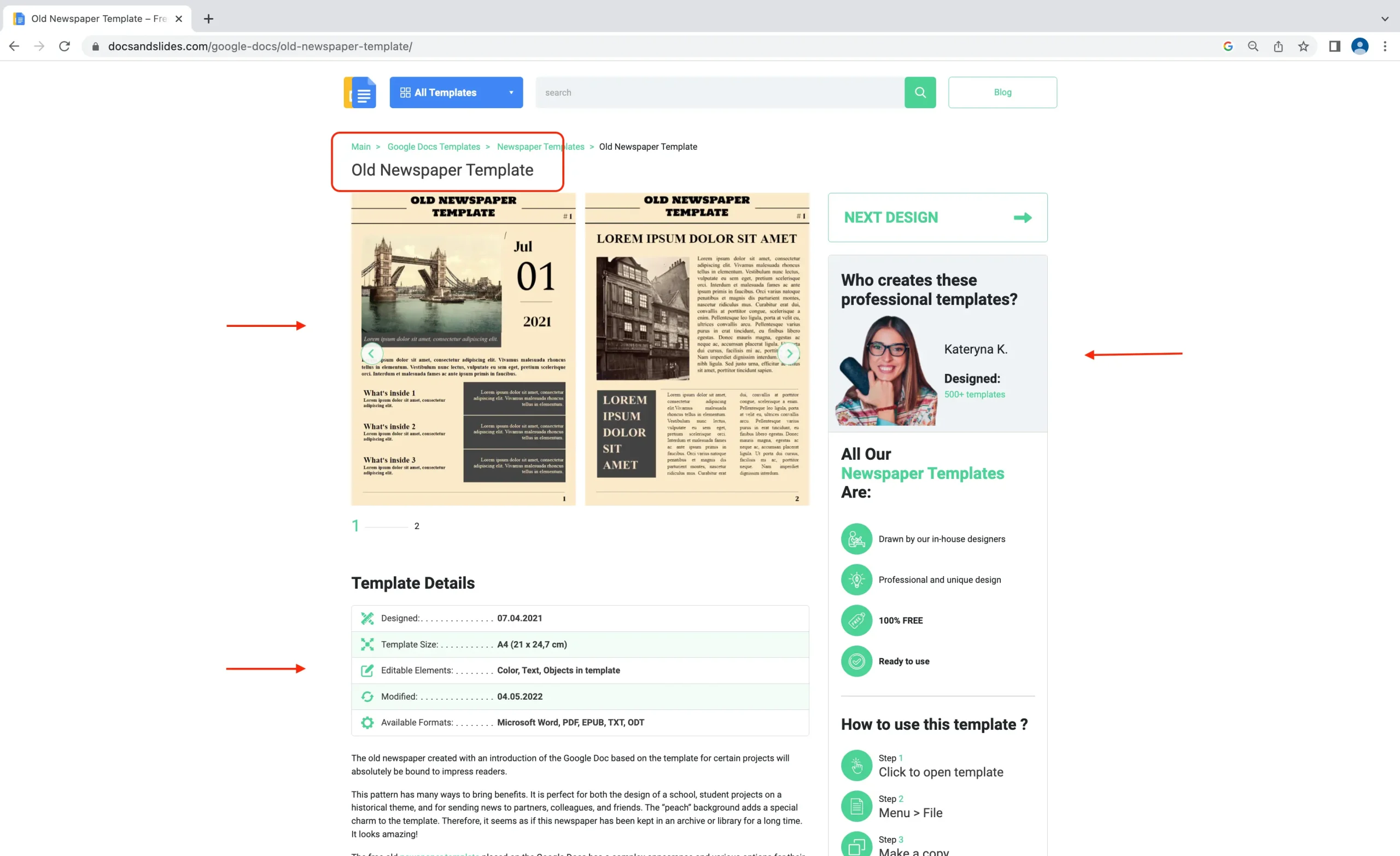Image resolution: width=1400 pixels, height=856 pixels.
Task: Click the Step 1 pointer-hand icon
Action: pos(856,765)
